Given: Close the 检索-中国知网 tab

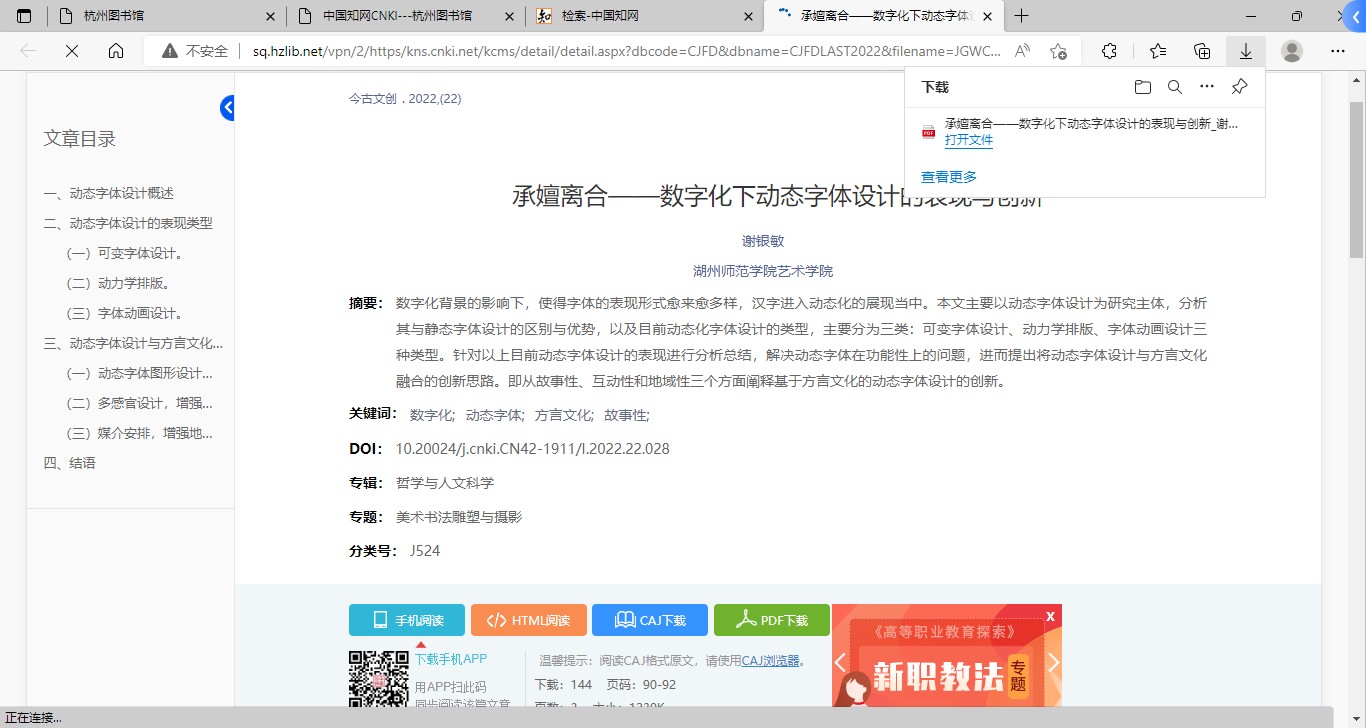Looking at the screenshot, I should tap(749, 16).
